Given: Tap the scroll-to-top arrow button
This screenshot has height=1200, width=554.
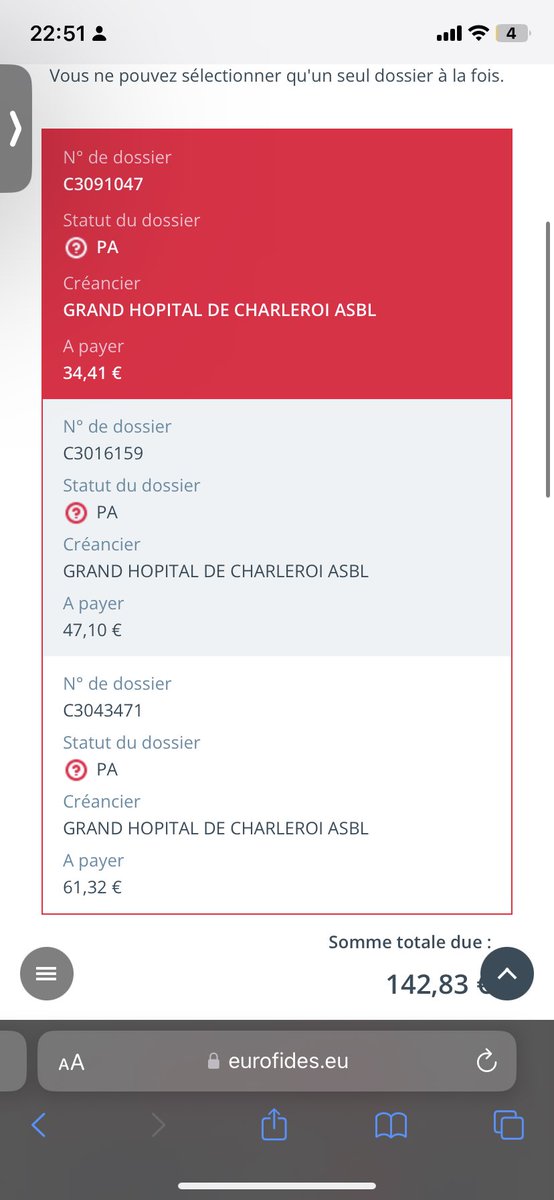Looking at the screenshot, I should point(507,973).
